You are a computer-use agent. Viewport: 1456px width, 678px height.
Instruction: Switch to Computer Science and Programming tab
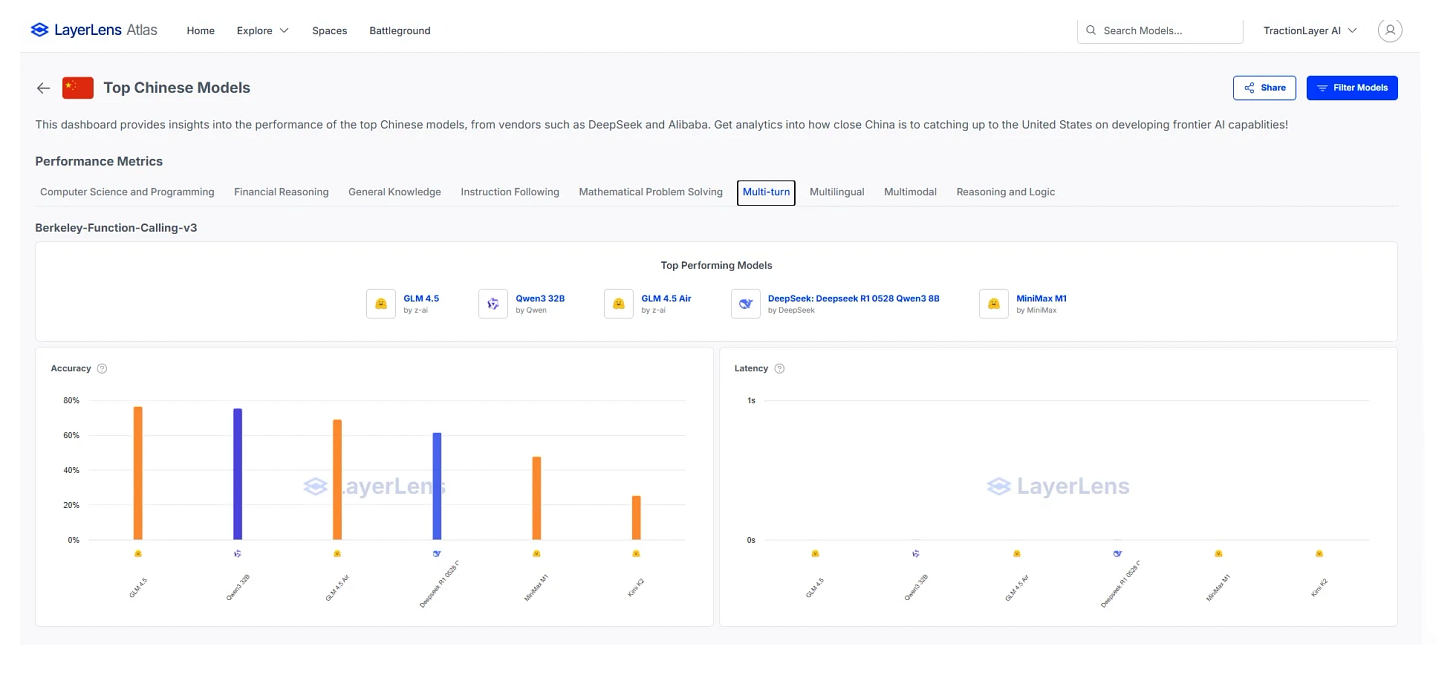127,192
